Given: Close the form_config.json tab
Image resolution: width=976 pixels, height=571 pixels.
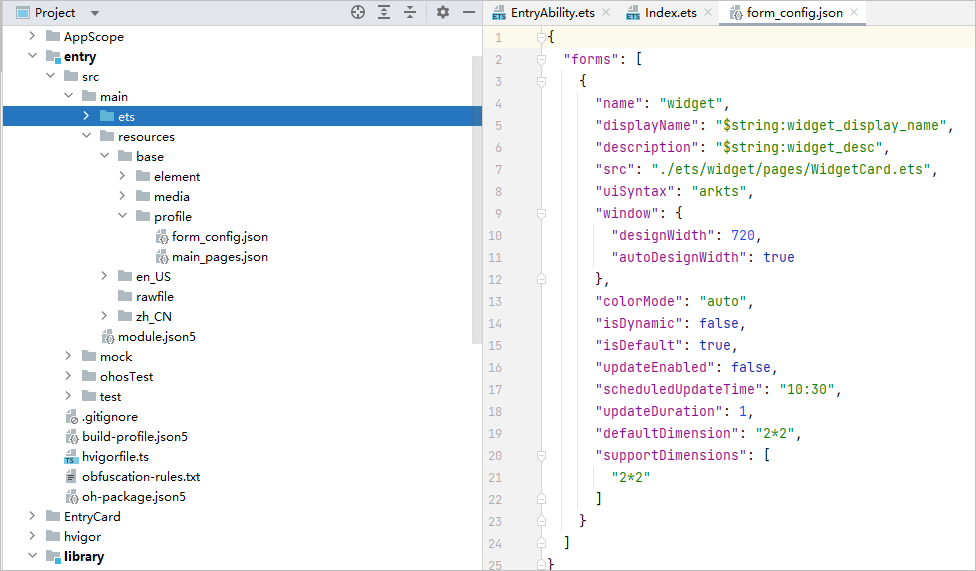Looking at the screenshot, I should tap(854, 12).
